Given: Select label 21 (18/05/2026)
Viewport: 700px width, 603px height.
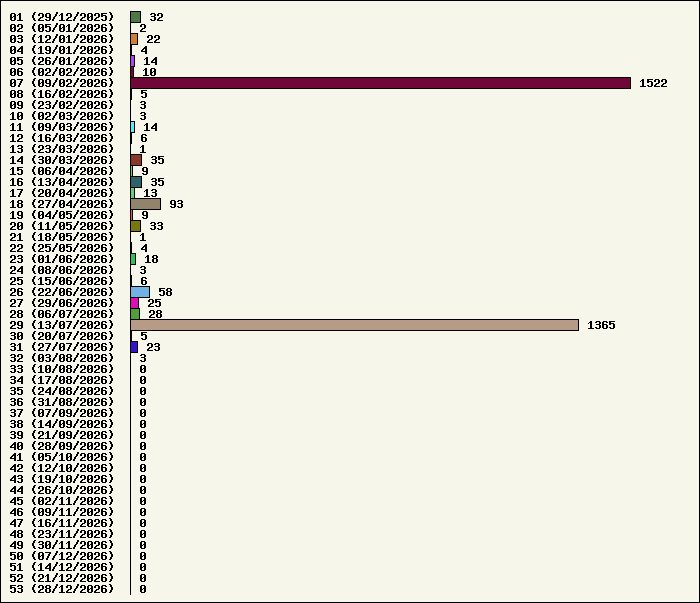Looking at the screenshot, I should tap(62, 237).
